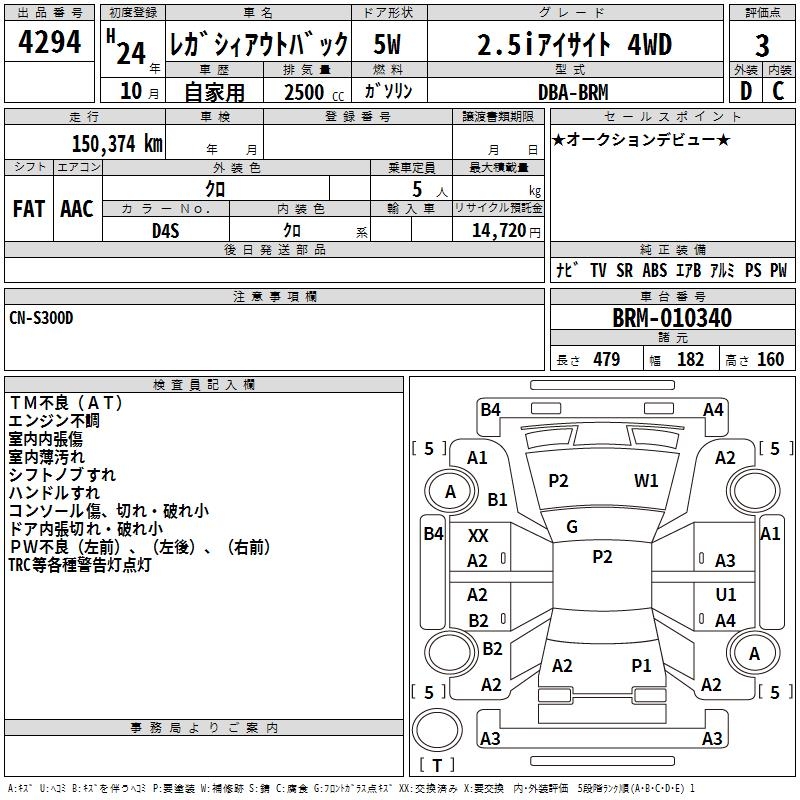
Task: Click the ABS equipment entry
Action: (x=655, y=270)
